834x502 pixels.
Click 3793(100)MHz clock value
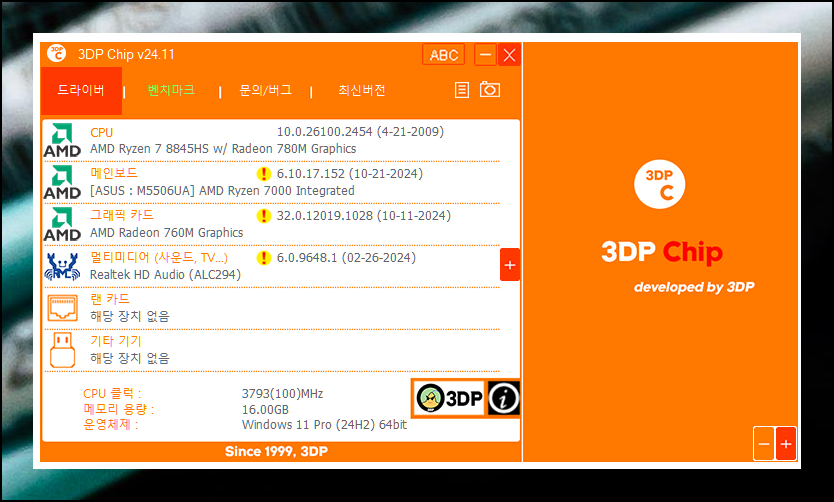(x=282, y=394)
